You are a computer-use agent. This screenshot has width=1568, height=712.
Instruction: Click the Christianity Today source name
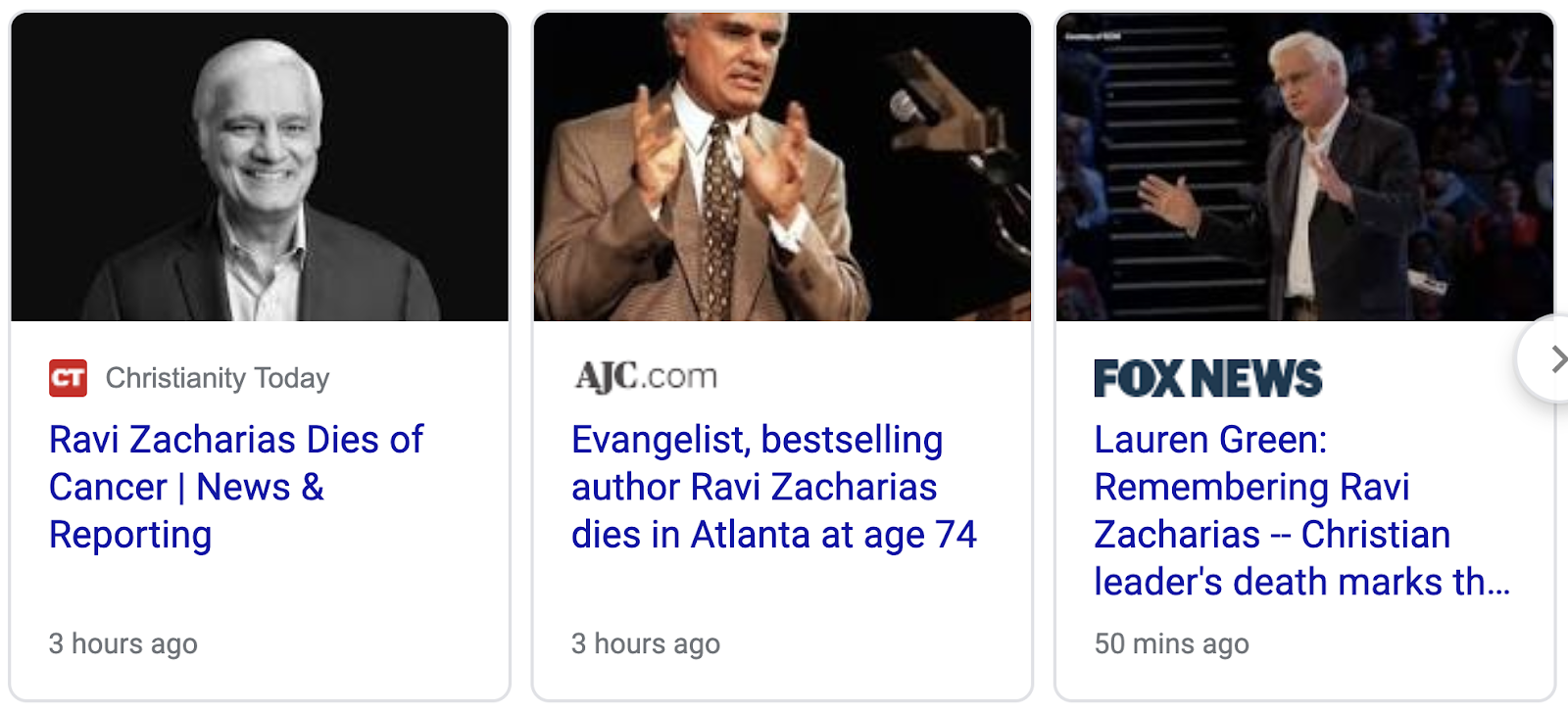(218, 378)
